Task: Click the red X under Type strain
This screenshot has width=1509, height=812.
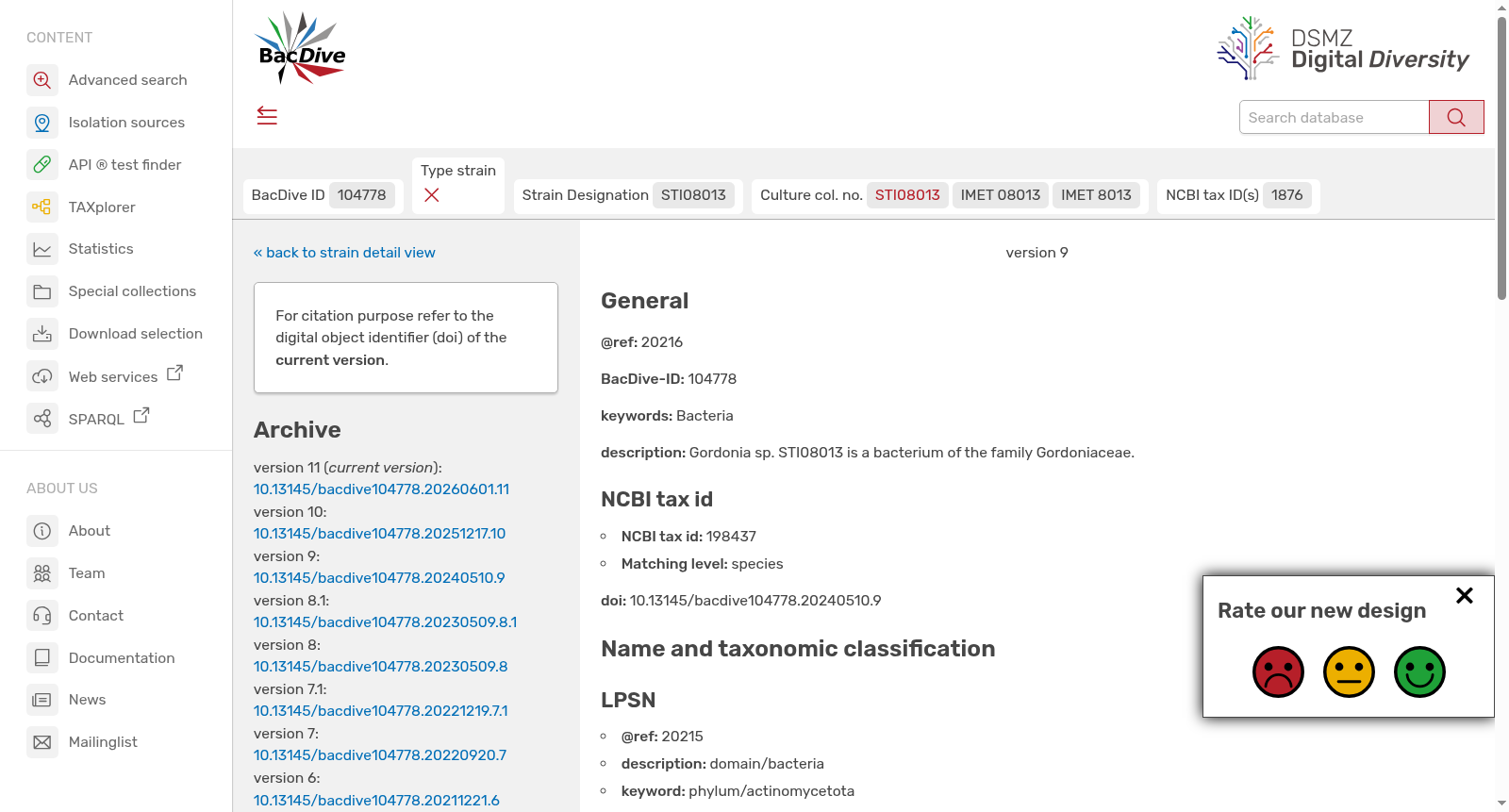Action: tap(432, 195)
